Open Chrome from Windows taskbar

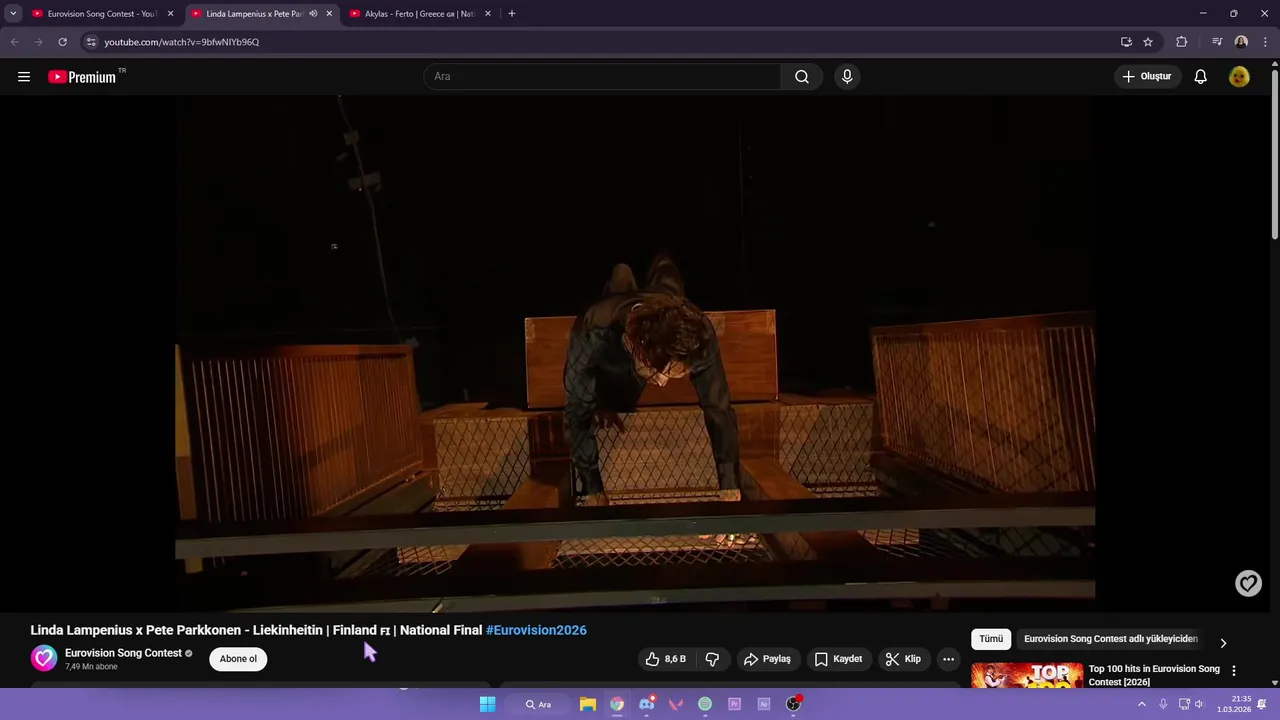(x=617, y=704)
